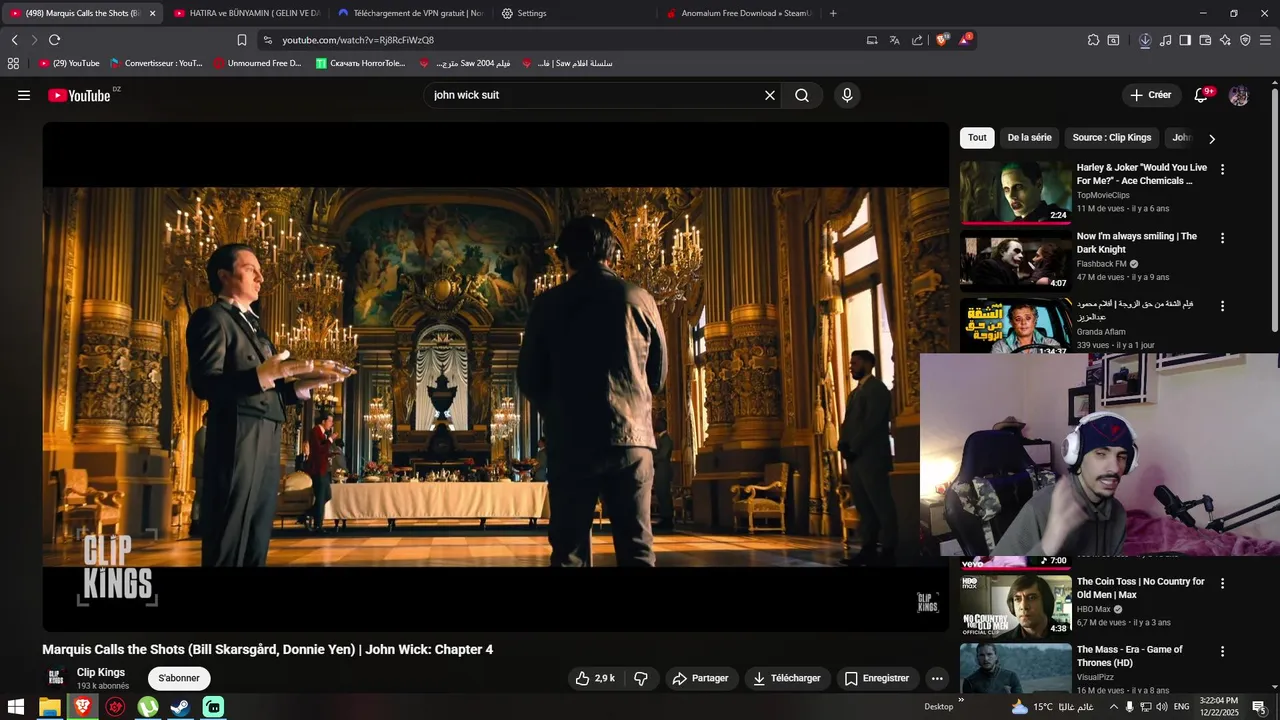Viewport: 1280px width, 720px height.
Task: Open Brave Wallet icon
Action: (x=1205, y=40)
